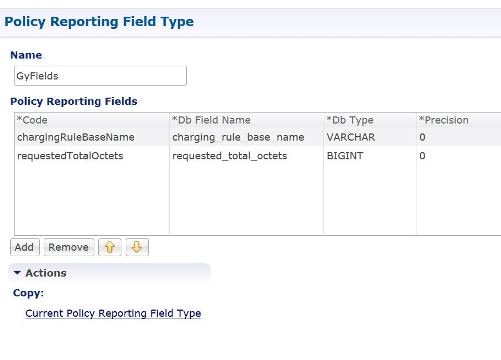Click precision value for chargingRuleBaseName row
The height and width of the screenshot is (360, 501).
(459, 137)
